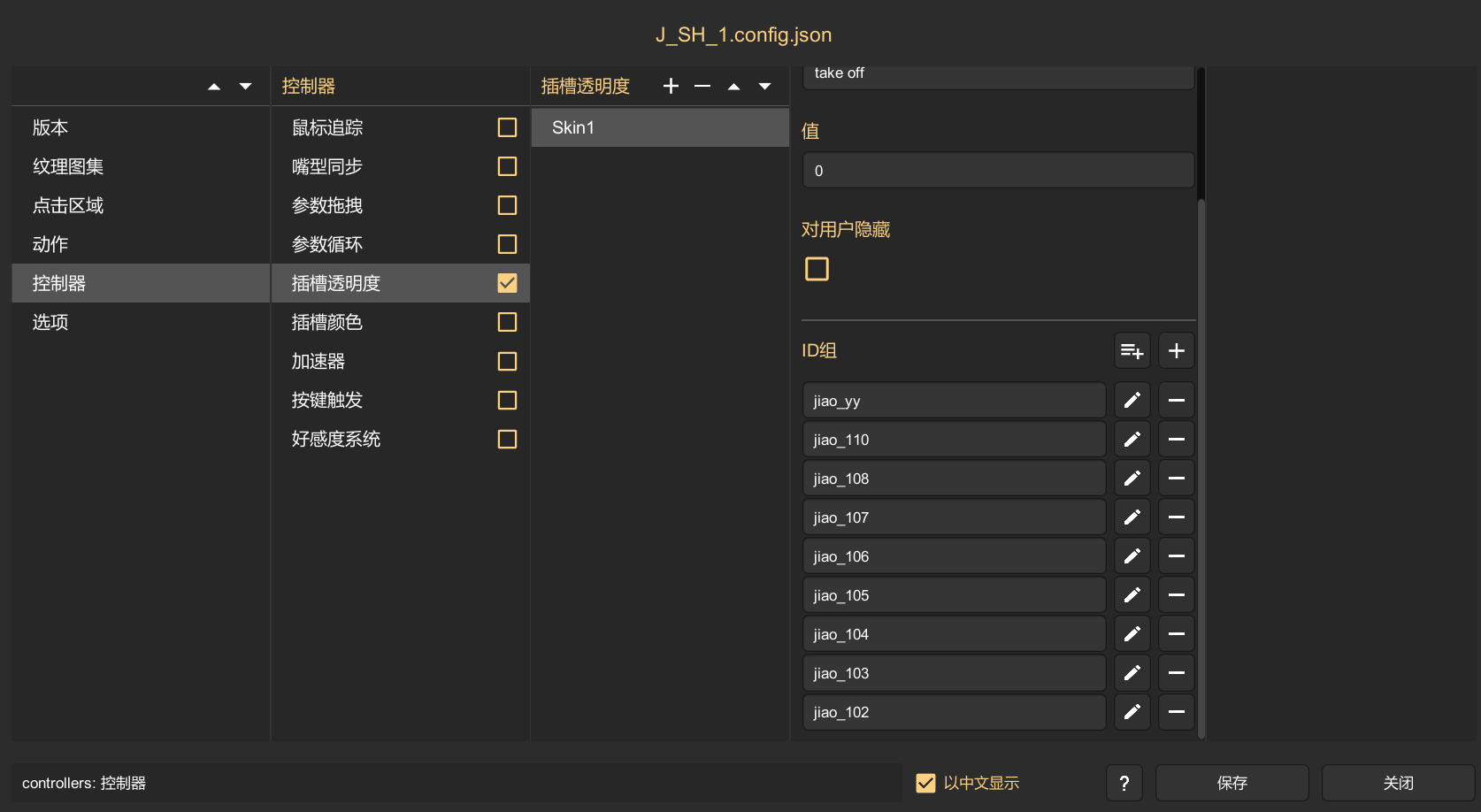Image resolution: width=1481 pixels, height=812 pixels.
Task: Remove the jiao_108 ID entry
Action: tap(1177, 479)
